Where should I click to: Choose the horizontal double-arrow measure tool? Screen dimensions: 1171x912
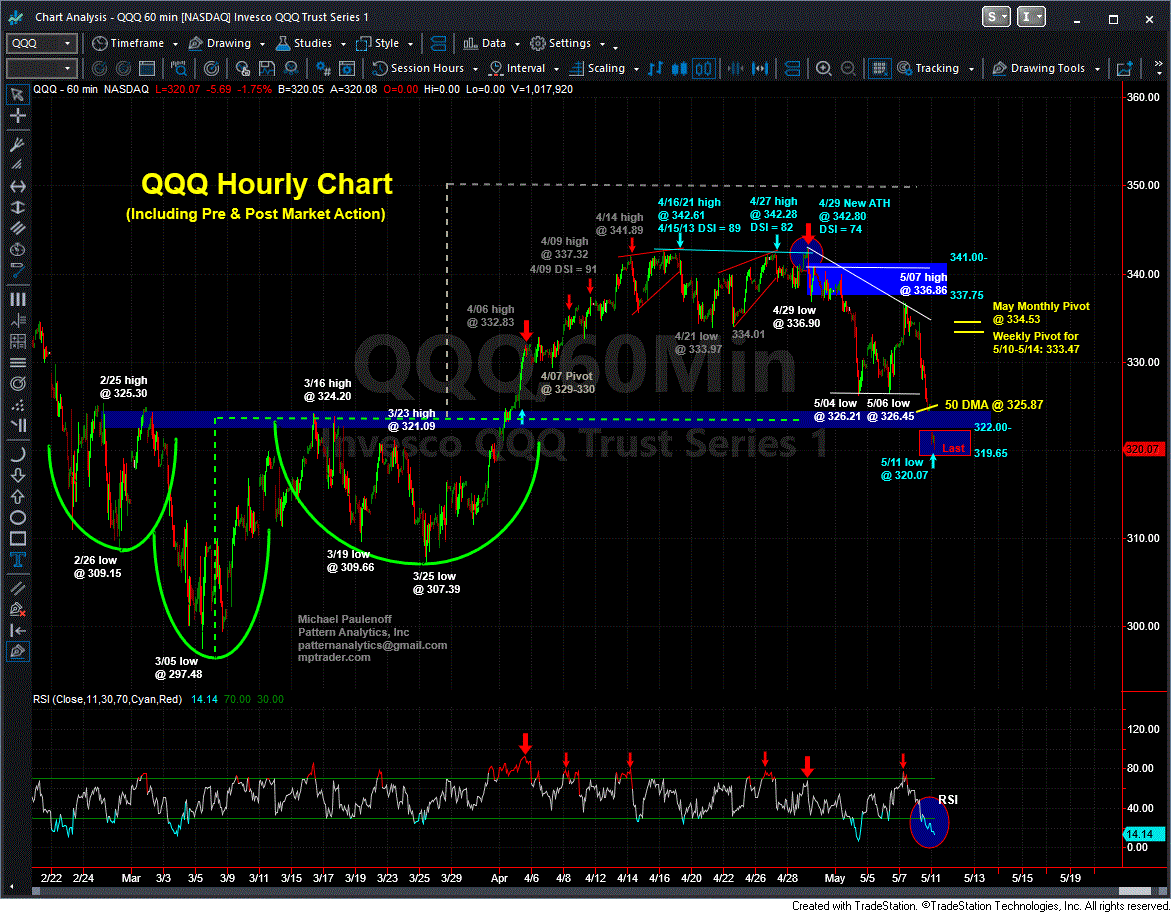tap(18, 186)
